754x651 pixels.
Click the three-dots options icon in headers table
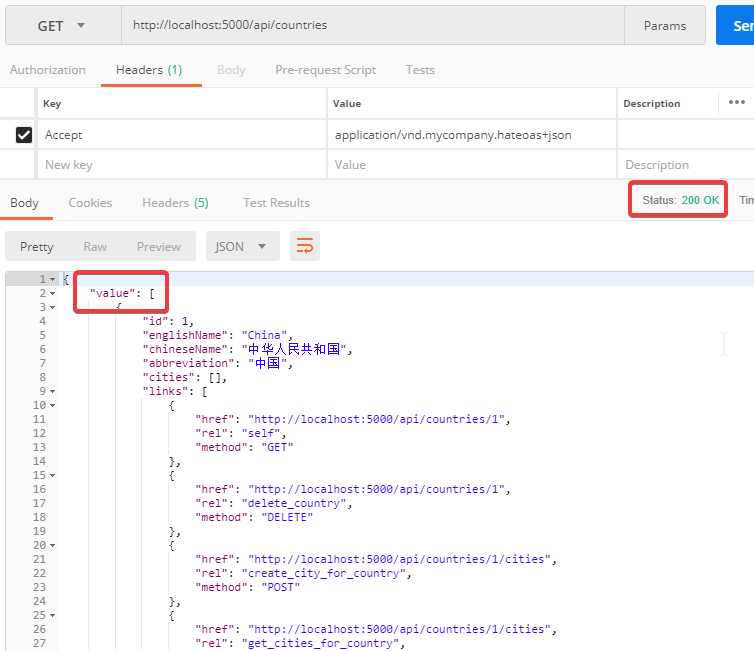coord(736,103)
